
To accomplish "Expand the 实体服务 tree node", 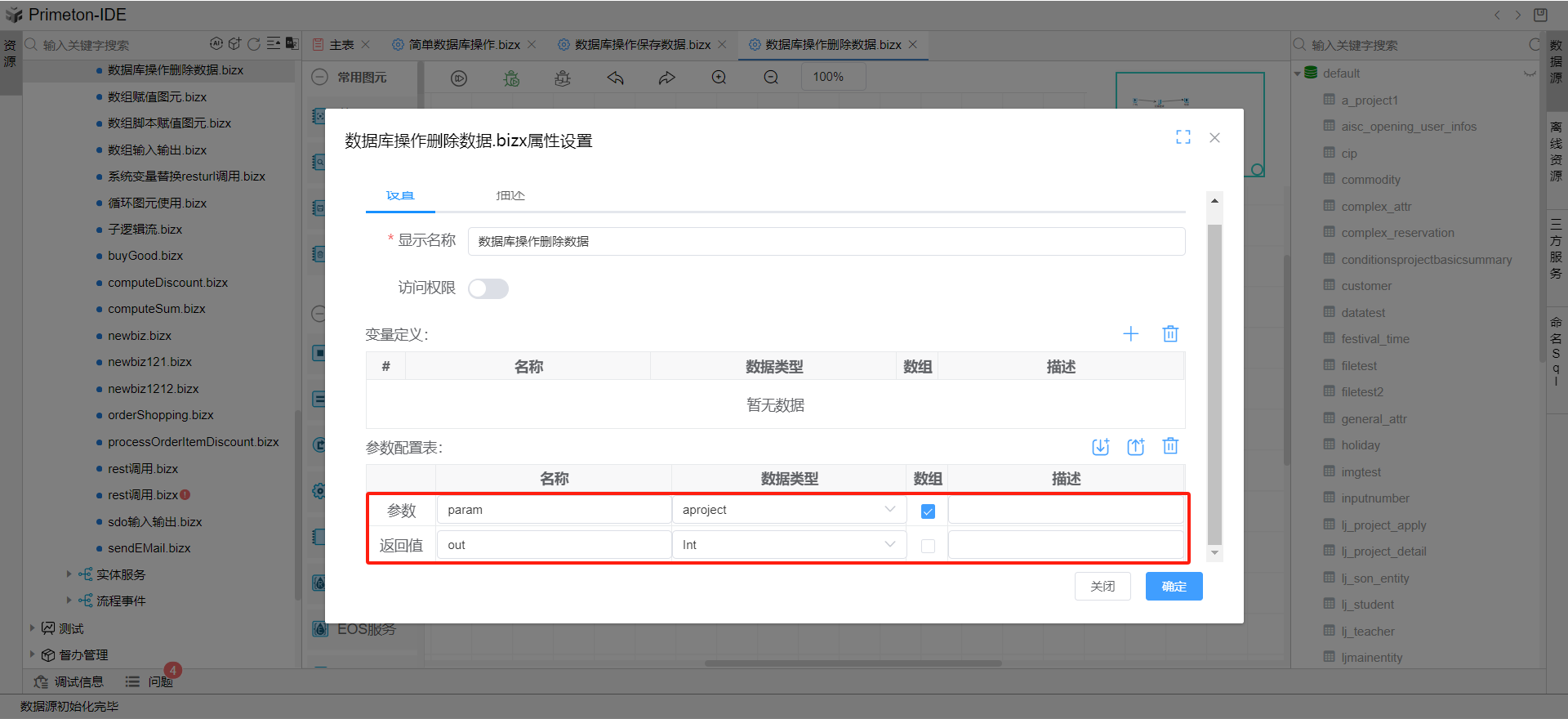I will click(69, 574).
